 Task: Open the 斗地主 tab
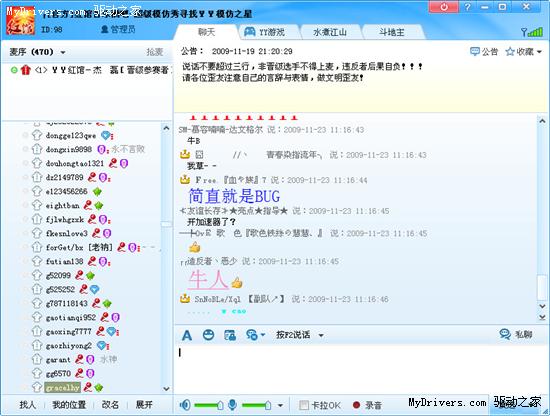392,32
